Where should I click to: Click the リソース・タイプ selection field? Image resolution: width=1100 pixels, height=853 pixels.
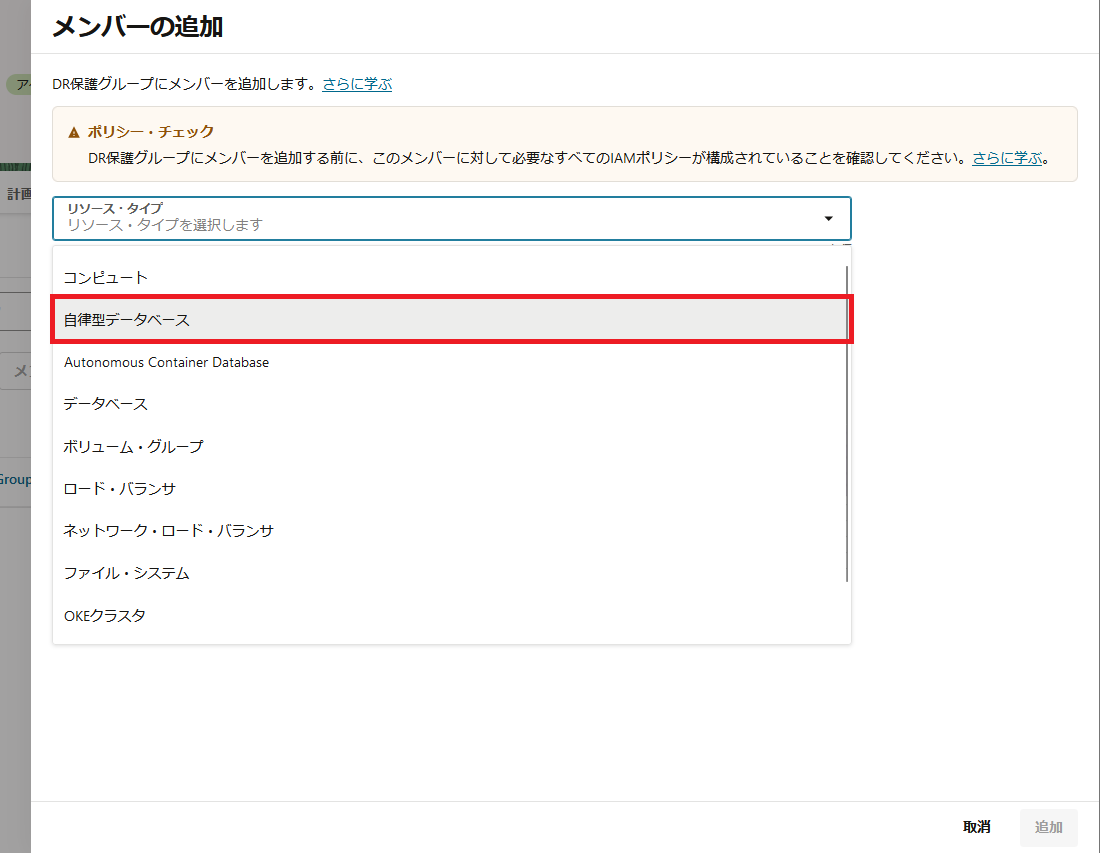pos(440,218)
